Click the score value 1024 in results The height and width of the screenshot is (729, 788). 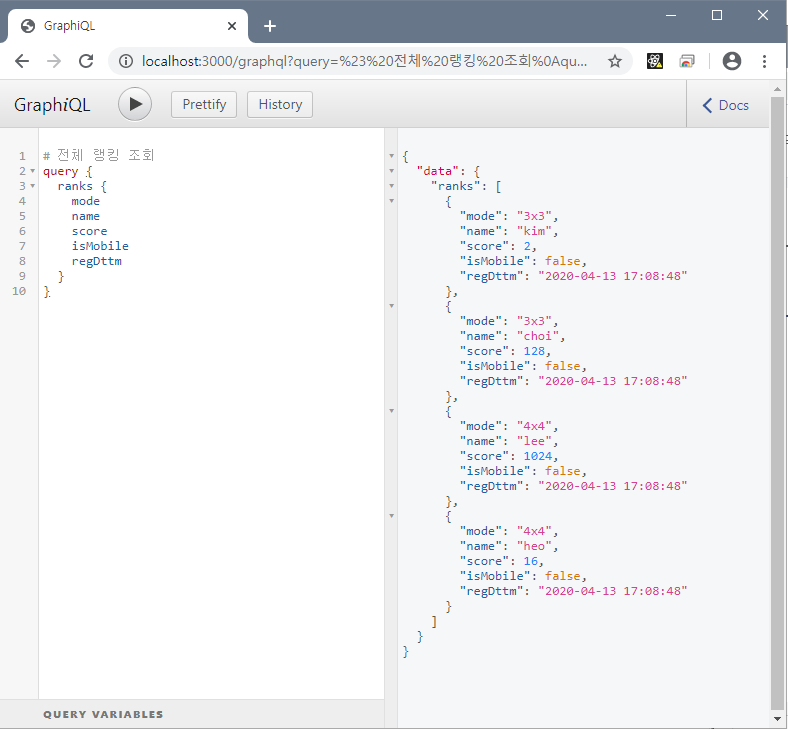click(x=538, y=456)
